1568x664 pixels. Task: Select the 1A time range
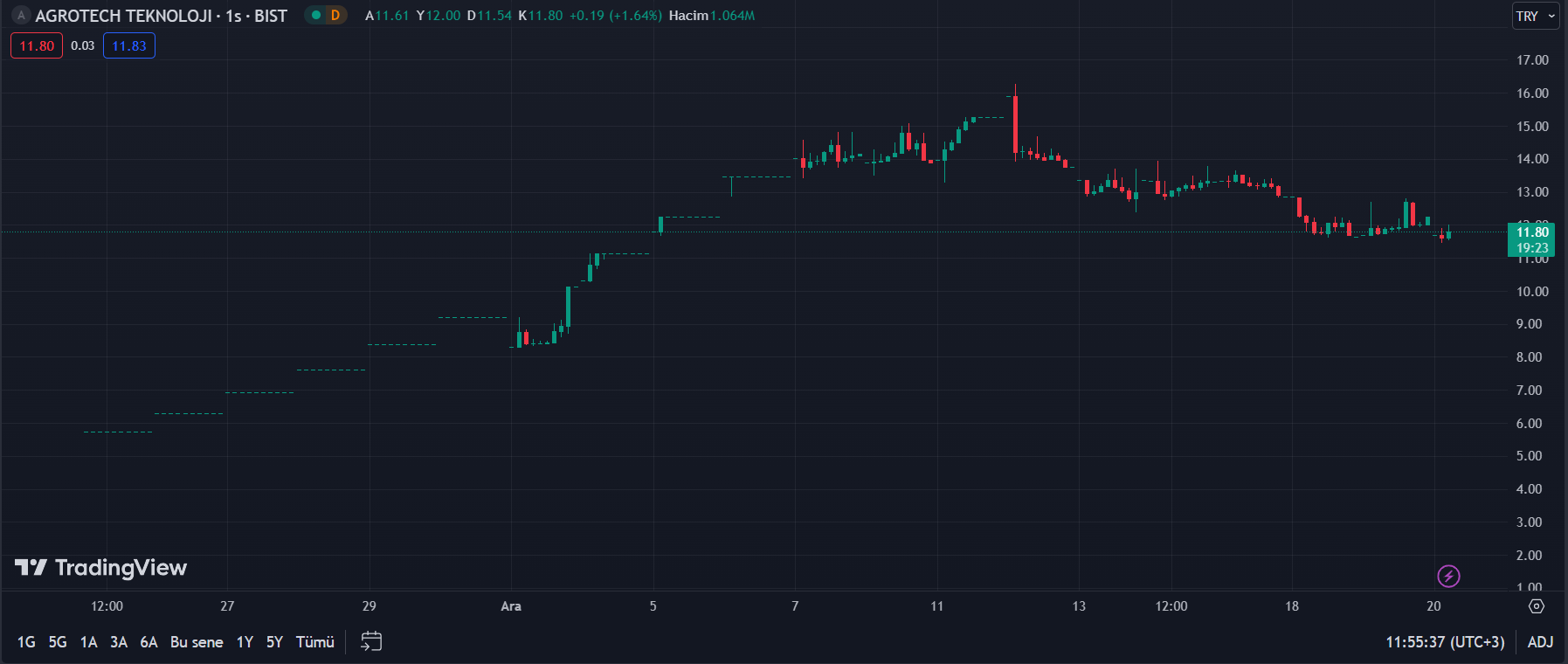[x=88, y=642]
